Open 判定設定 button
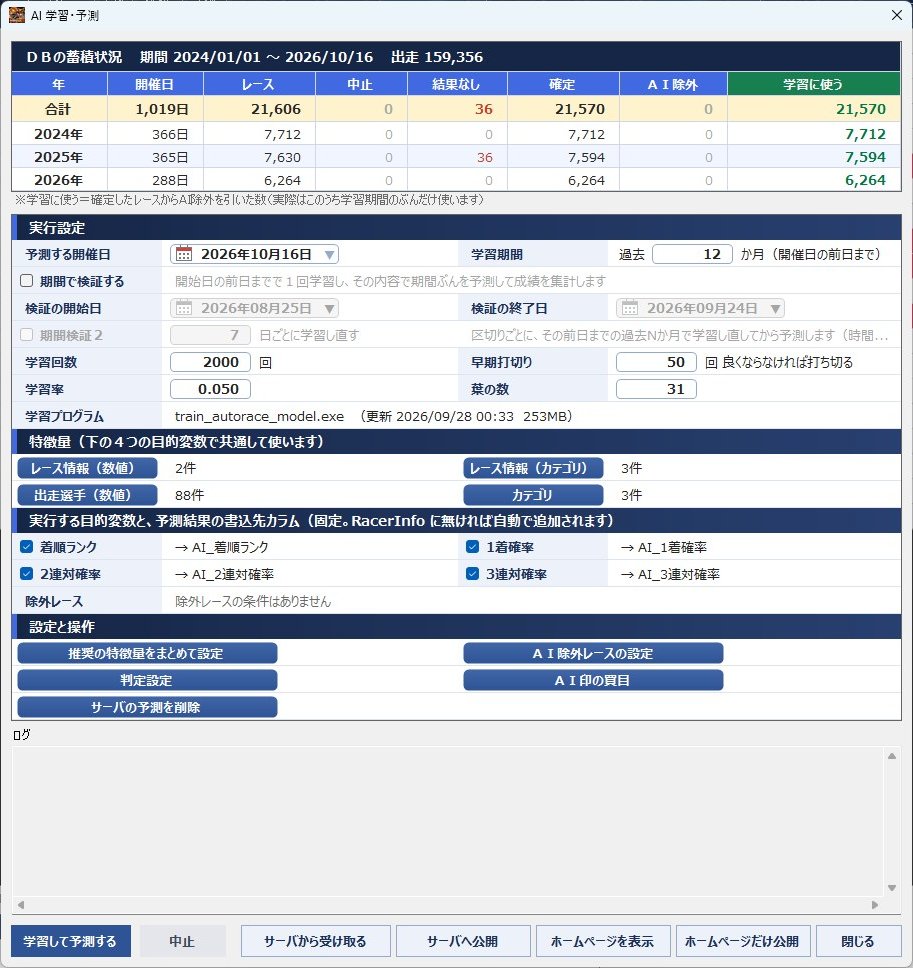Screen dimensions: 913x968 pyautogui.click(x=147, y=680)
